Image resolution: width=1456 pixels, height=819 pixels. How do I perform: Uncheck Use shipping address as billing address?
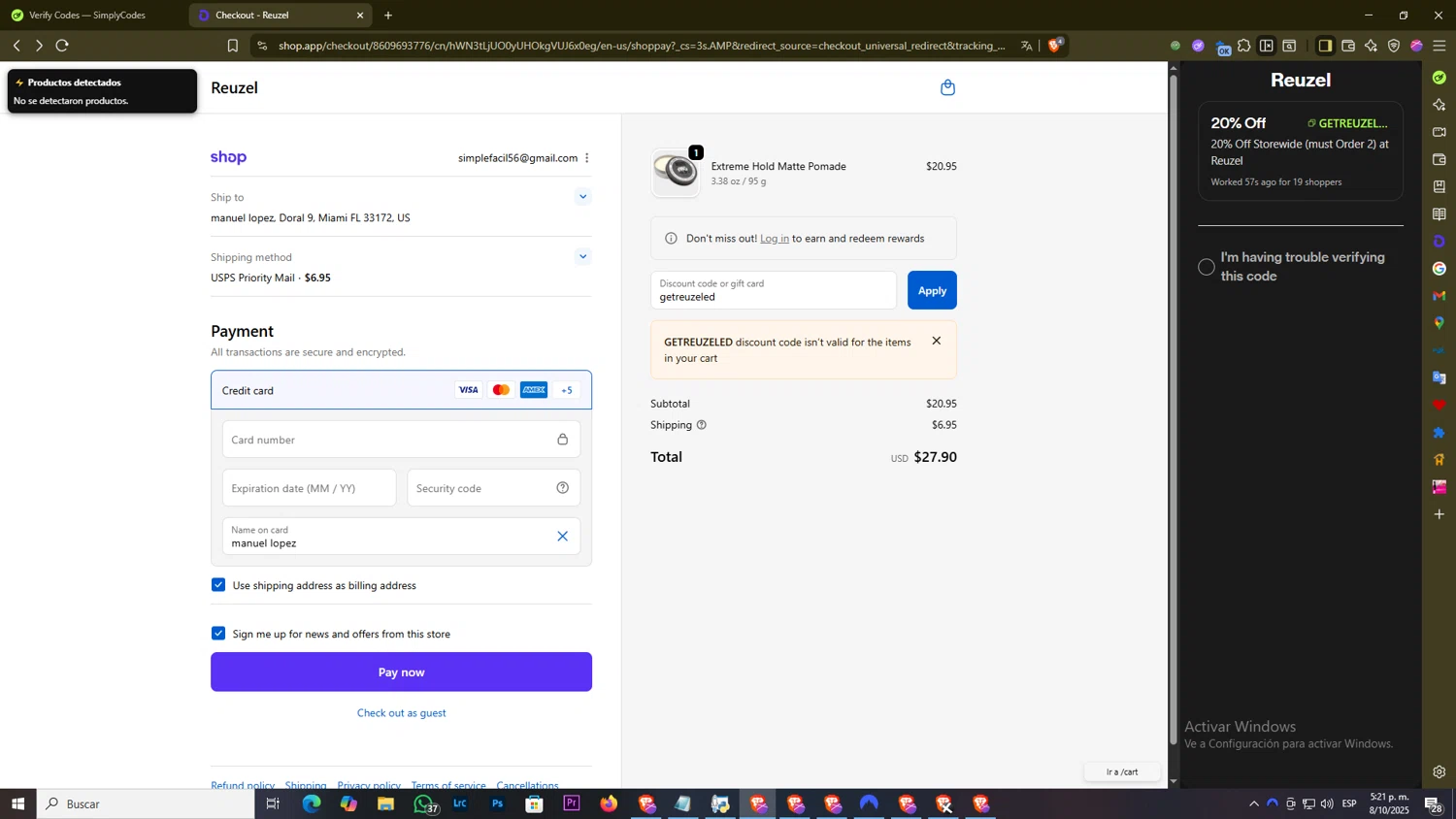click(x=218, y=585)
